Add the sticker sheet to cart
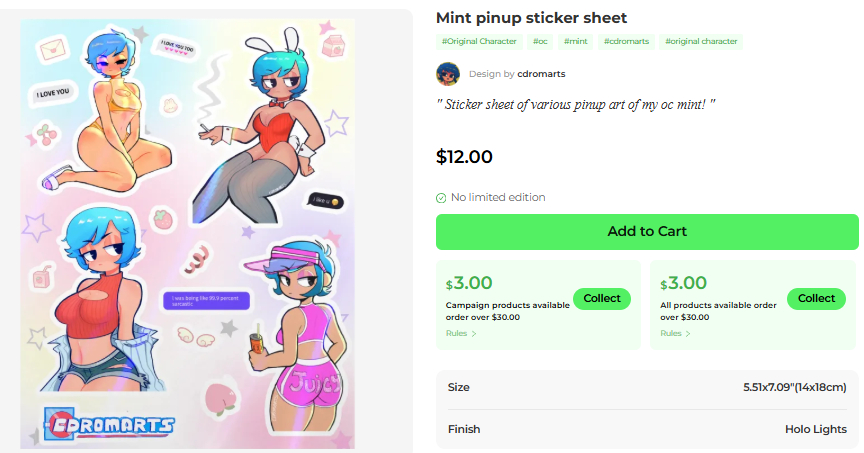864x453 pixels. (x=647, y=232)
